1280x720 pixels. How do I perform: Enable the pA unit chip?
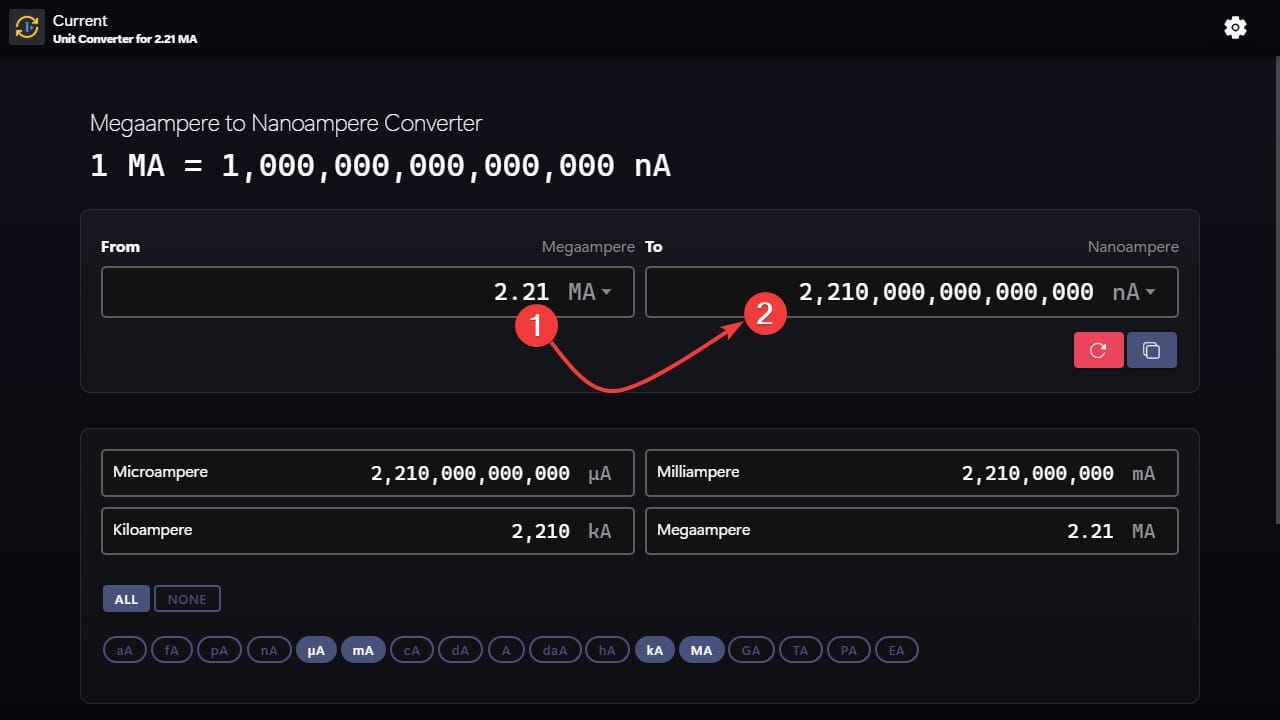tap(219, 649)
